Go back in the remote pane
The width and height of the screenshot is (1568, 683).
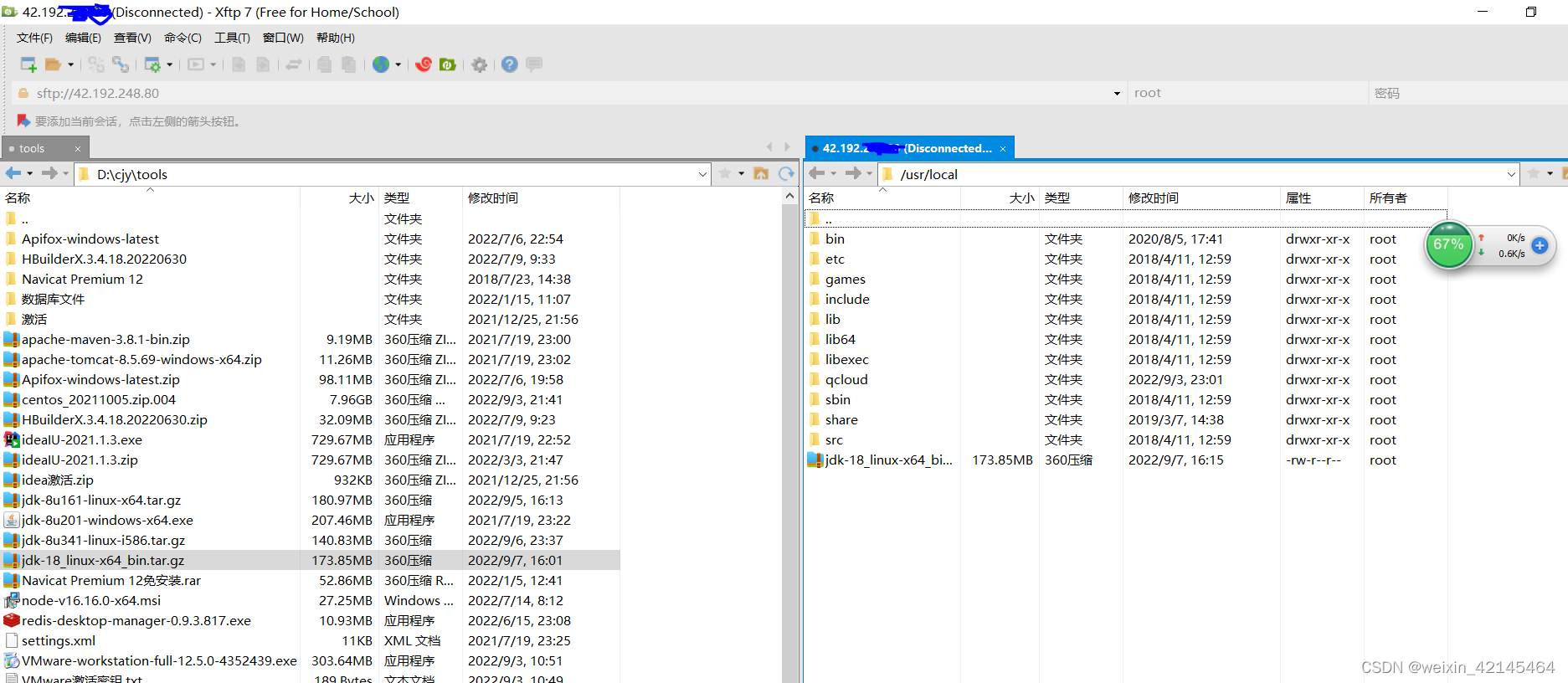tap(817, 173)
